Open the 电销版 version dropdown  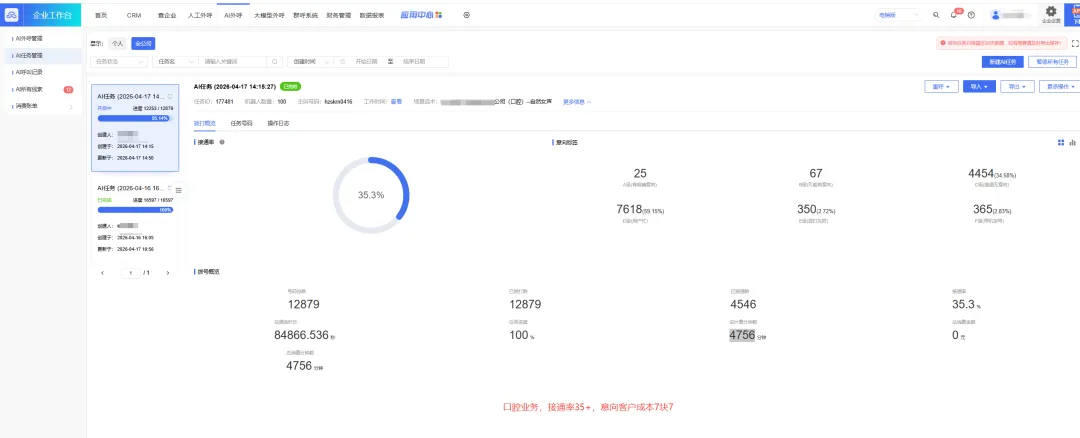(x=899, y=14)
